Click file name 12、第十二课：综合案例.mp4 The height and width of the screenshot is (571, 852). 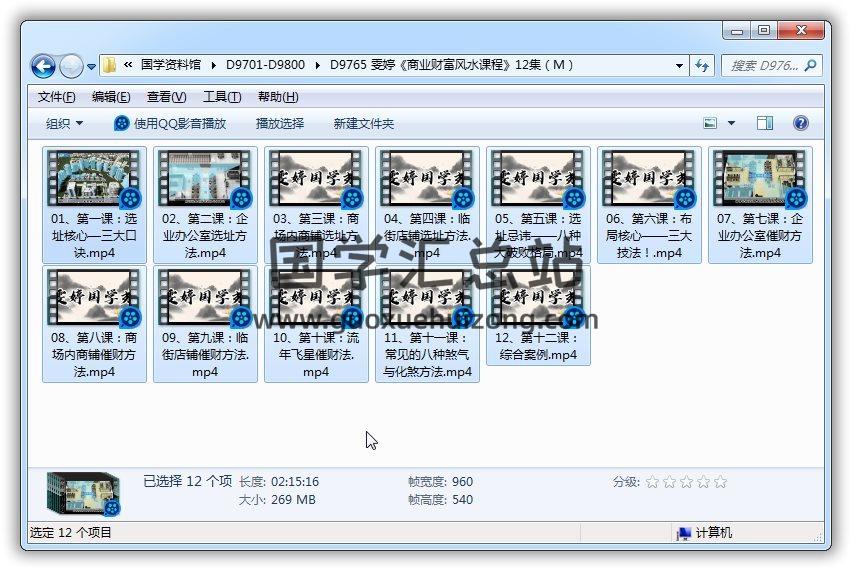tap(538, 346)
